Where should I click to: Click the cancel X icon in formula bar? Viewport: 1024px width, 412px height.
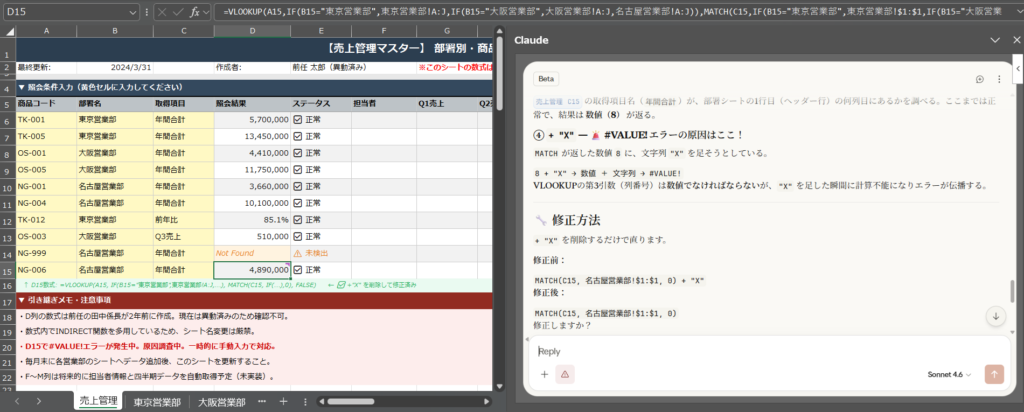tap(162, 12)
